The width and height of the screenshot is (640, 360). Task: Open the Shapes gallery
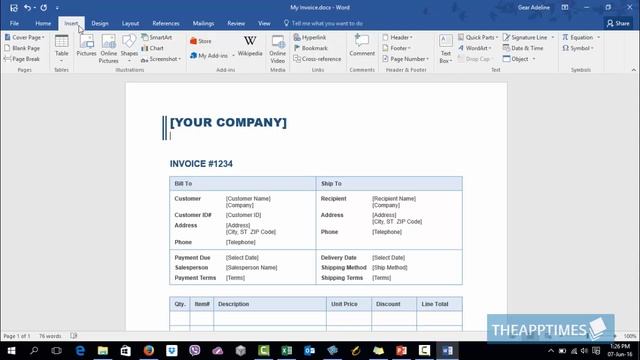(x=129, y=48)
